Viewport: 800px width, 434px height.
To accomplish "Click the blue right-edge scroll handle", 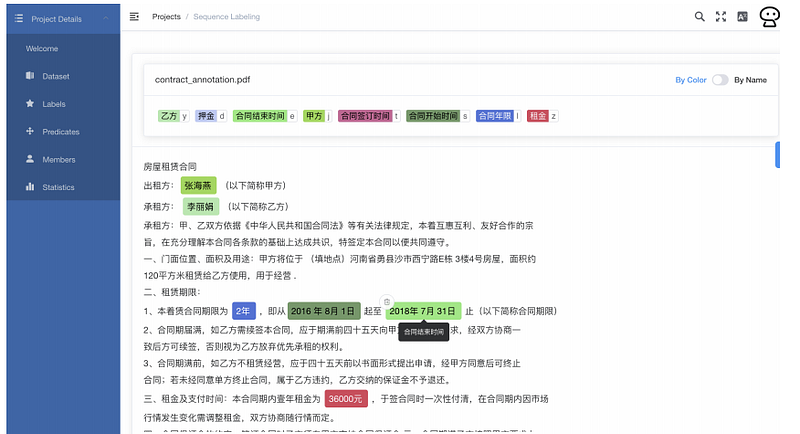I will tap(778, 155).
